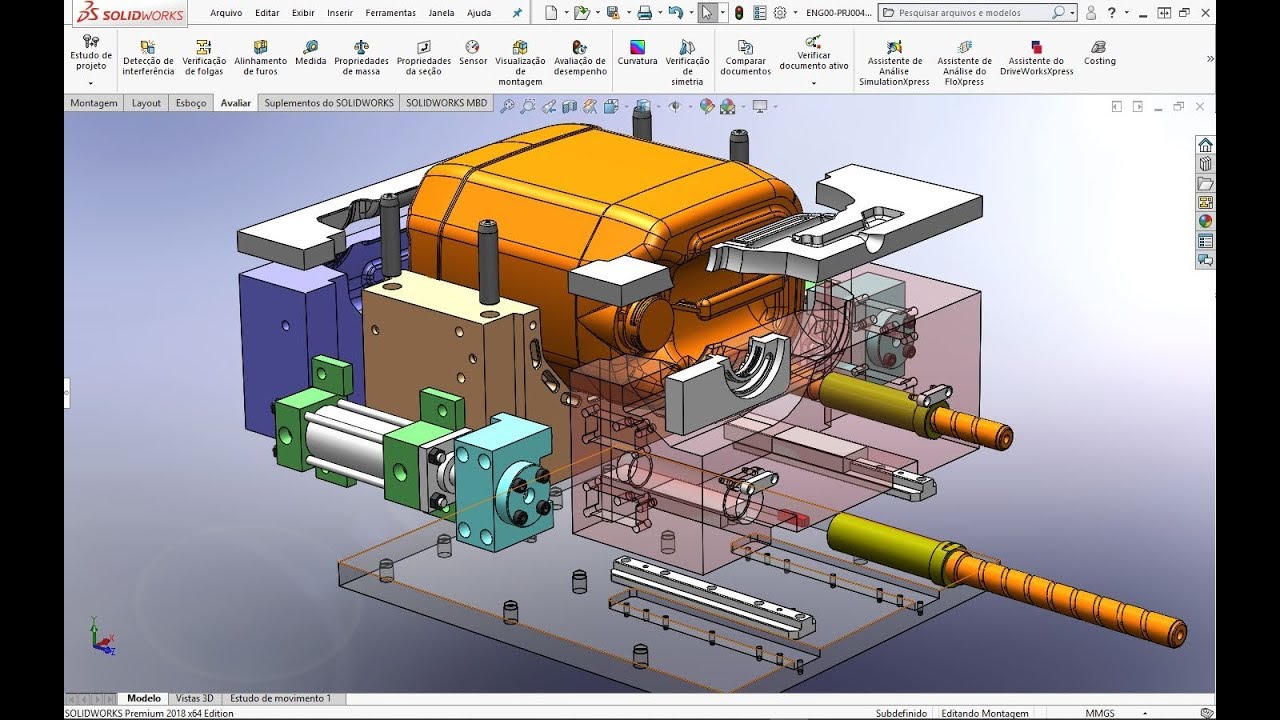
Task: Toggle Curvatura display
Action: [637, 54]
